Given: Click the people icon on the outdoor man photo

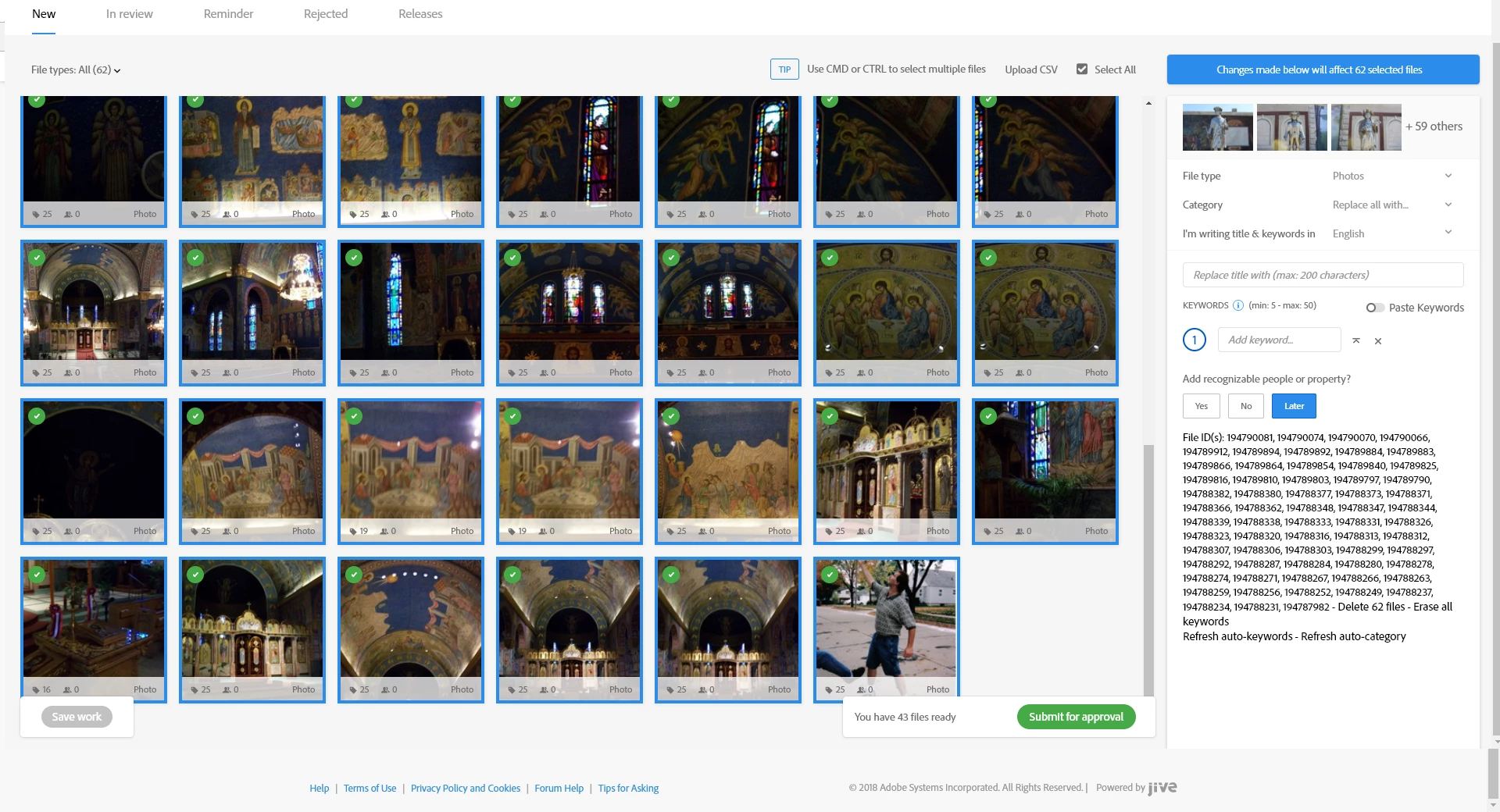Looking at the screenshot, I should tap(861, 690).
